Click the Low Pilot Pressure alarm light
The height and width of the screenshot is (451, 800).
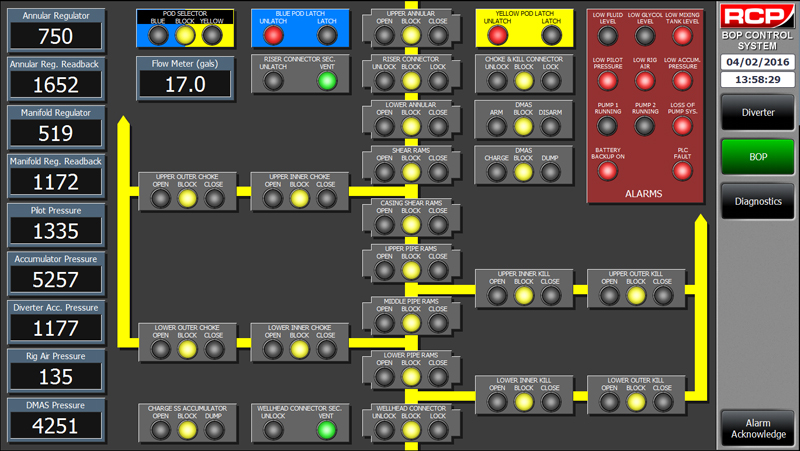pyautogui.click(x=604, y=81)
